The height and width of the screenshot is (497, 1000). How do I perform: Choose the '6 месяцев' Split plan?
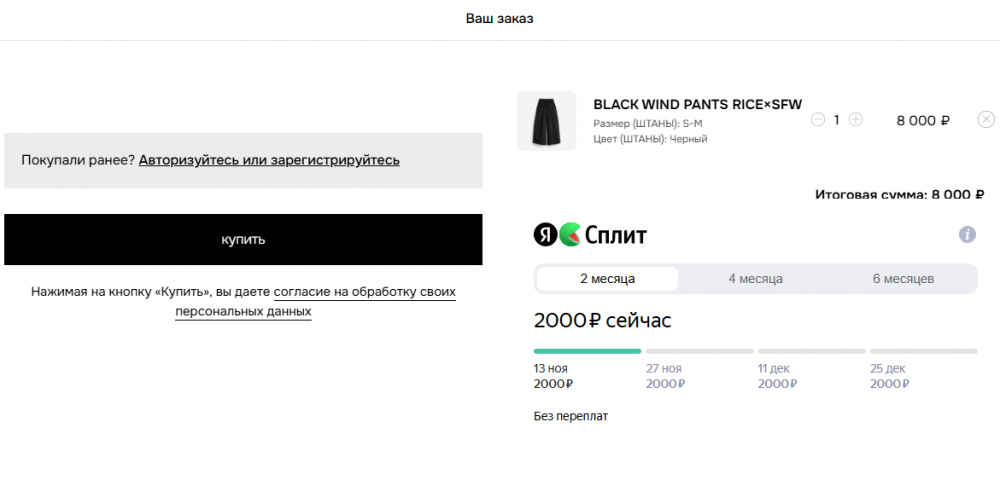coord(903,279)
